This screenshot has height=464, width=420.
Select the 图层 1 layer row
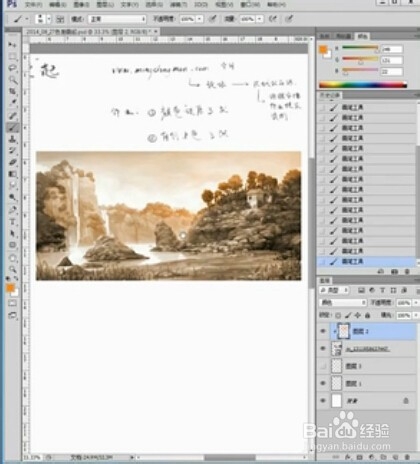pyautogui.click(x=367, y=383)
